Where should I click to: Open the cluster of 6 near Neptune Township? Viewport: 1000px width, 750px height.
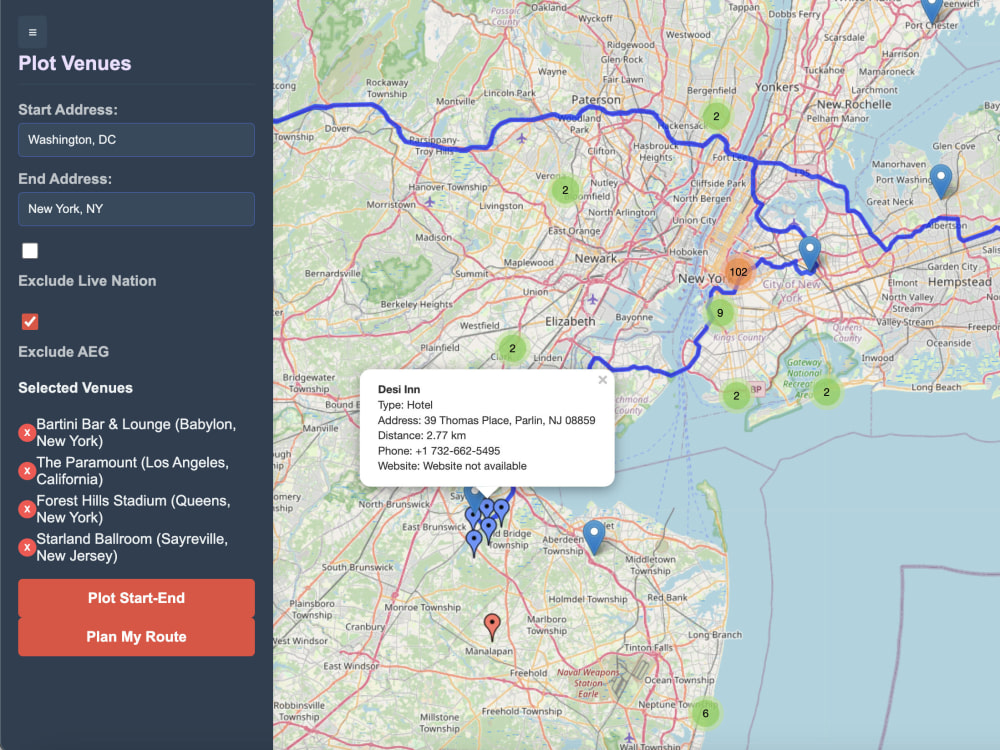pos(705,713)
